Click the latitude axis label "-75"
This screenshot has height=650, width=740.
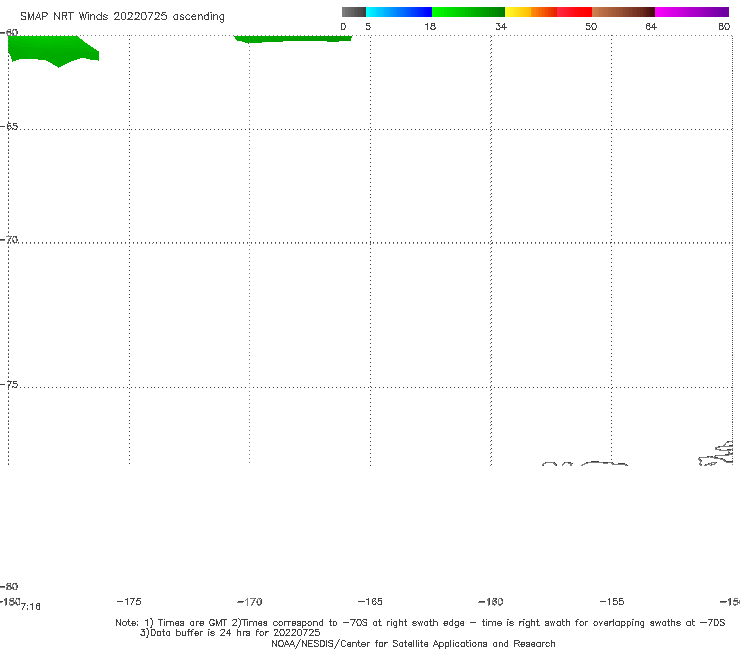tap(9, 385)
